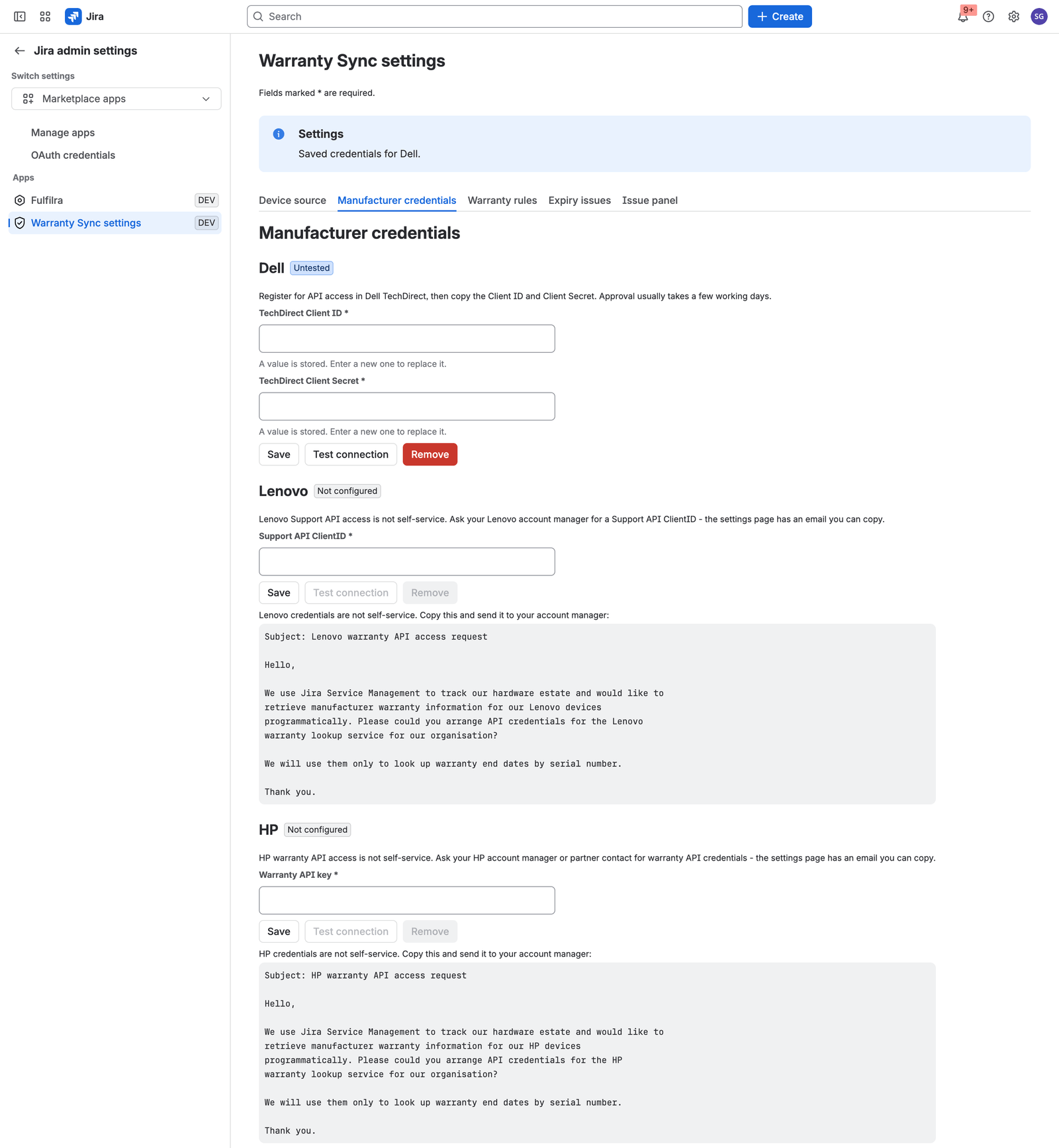Open the app switcher grid icon
This screenshot has height=1148, width=1059.
tap(45, 17)
